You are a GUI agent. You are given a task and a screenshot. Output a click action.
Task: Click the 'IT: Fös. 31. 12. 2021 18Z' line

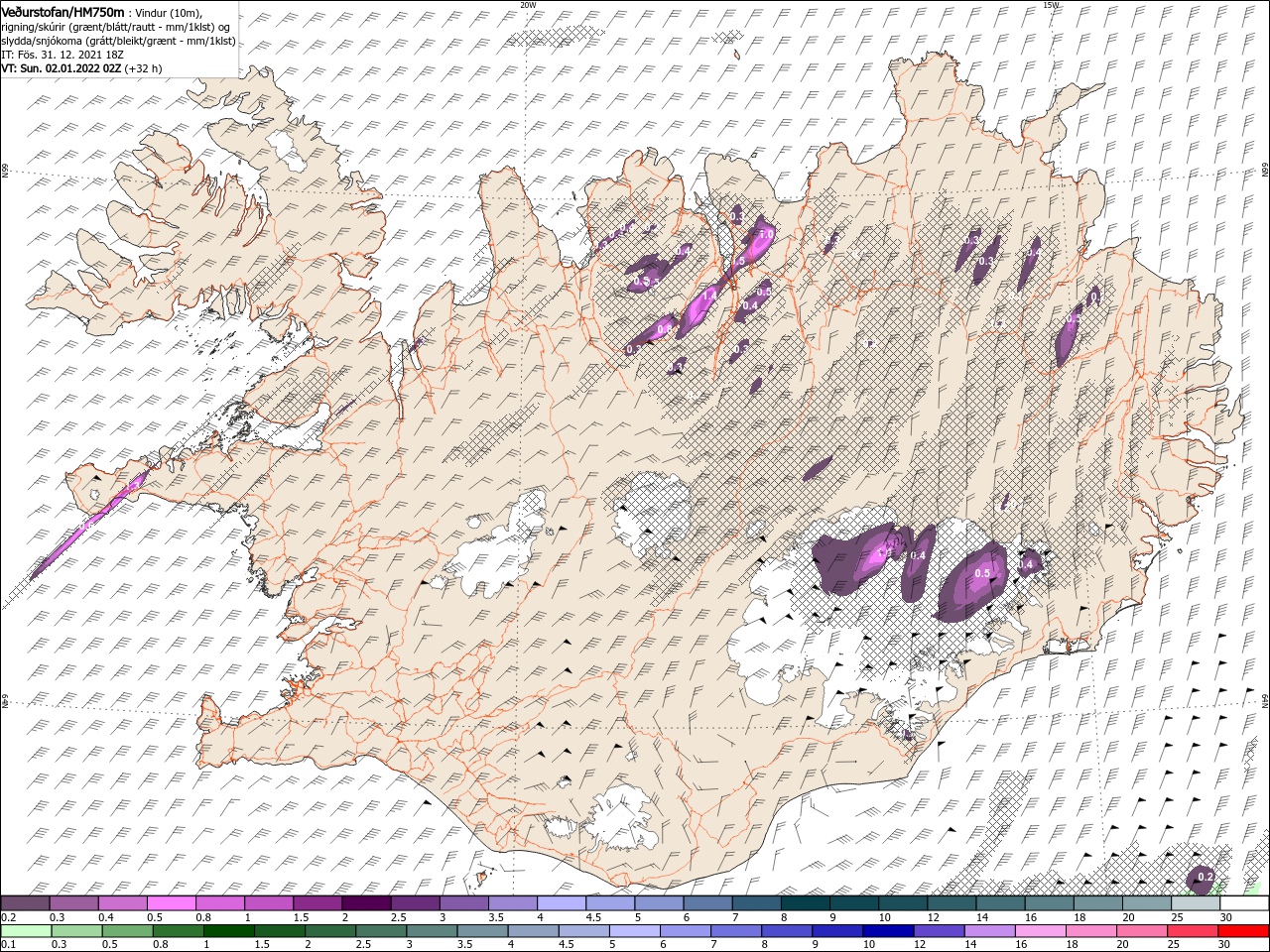pyautogui.click(x=63, y=55)
